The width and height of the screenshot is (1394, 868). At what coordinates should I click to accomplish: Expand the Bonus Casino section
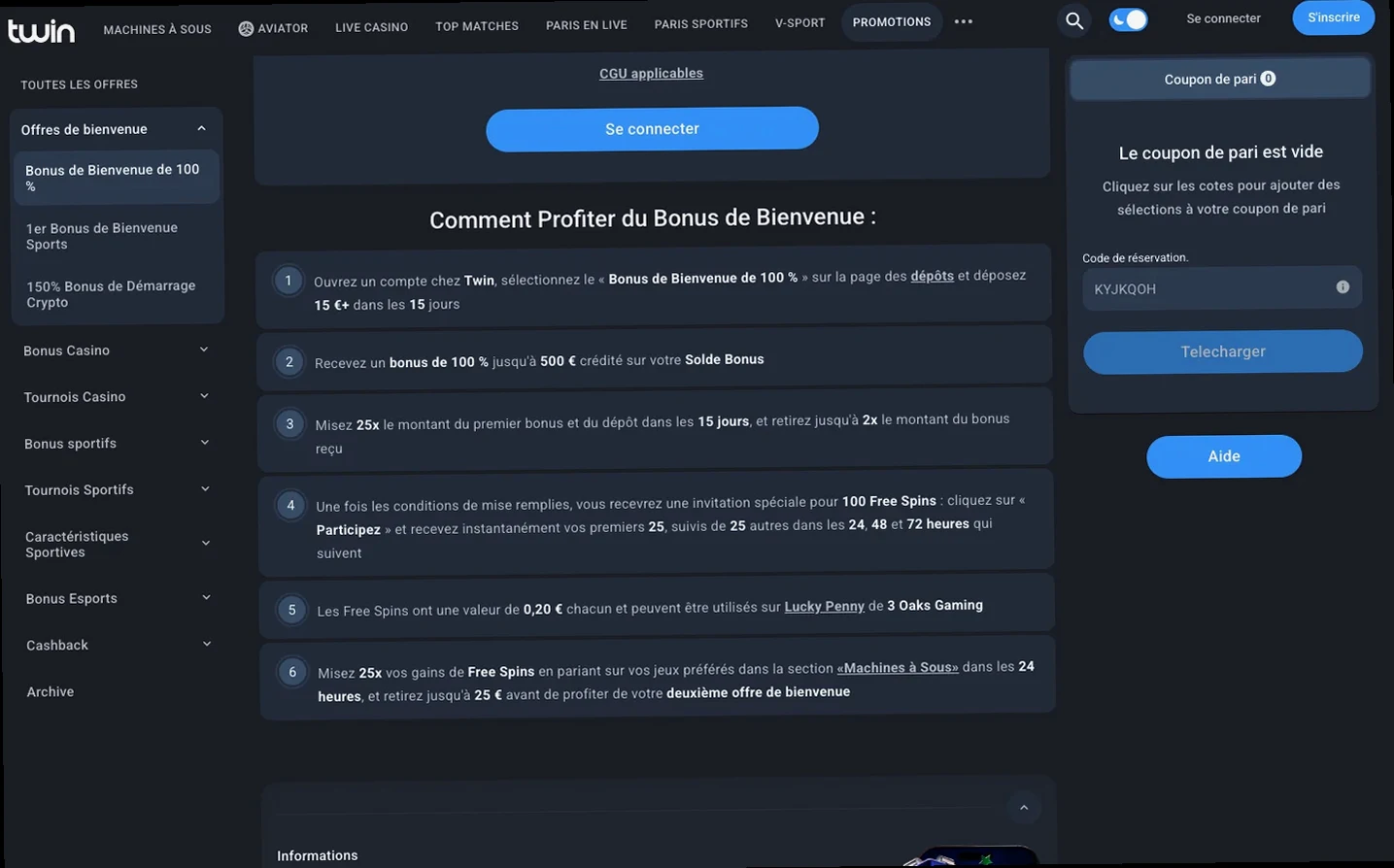click(x=204, y=350)
